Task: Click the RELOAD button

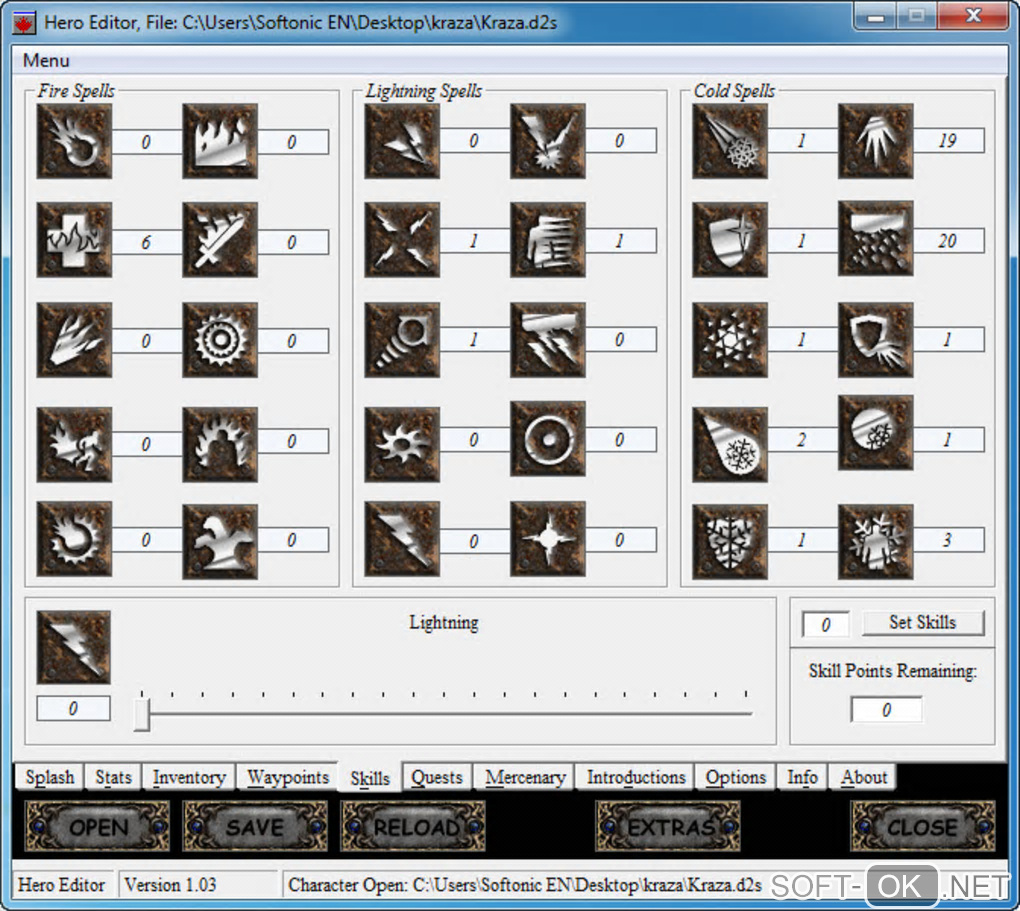Action: click(x=413, y=826)
